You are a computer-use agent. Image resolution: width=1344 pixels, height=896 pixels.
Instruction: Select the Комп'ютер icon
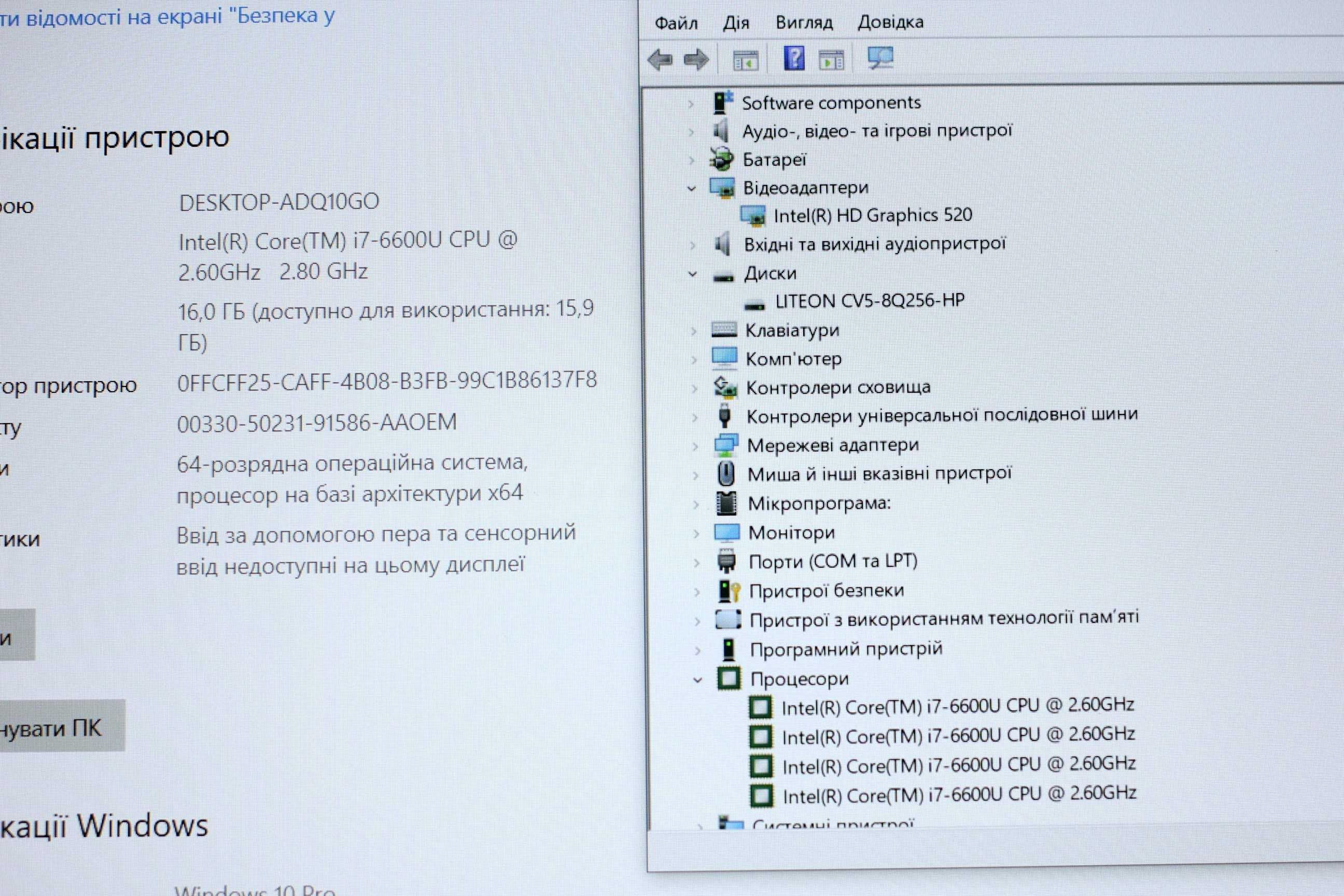[x=724, y=358]
